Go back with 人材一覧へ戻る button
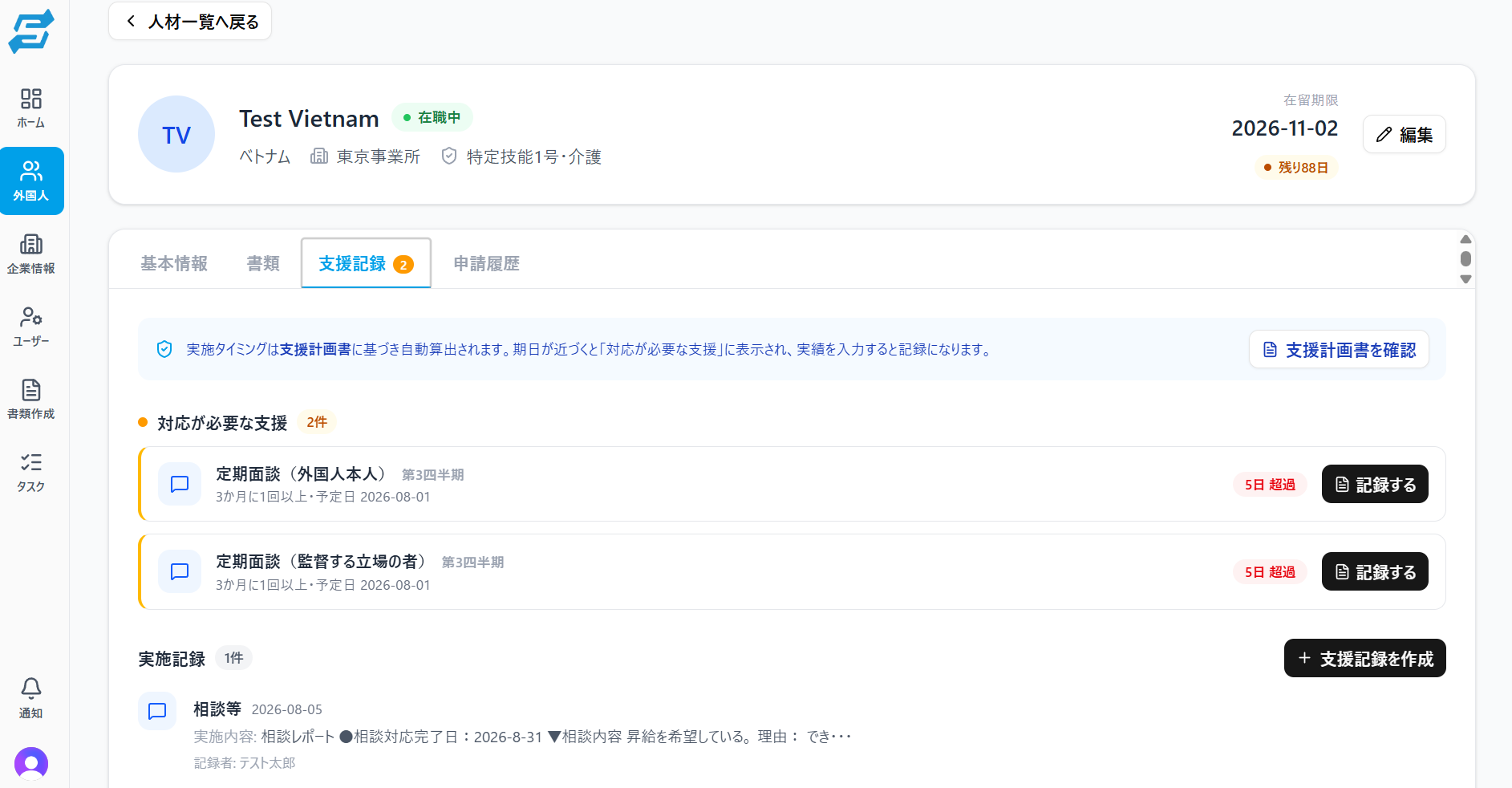 coord(190,22)
